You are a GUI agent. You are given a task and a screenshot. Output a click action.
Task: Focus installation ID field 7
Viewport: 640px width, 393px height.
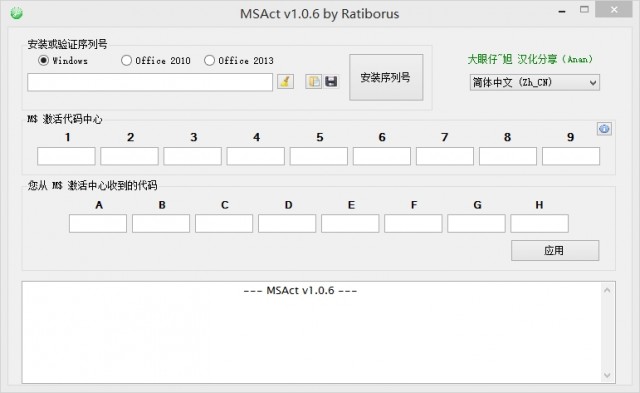[445, 156]
